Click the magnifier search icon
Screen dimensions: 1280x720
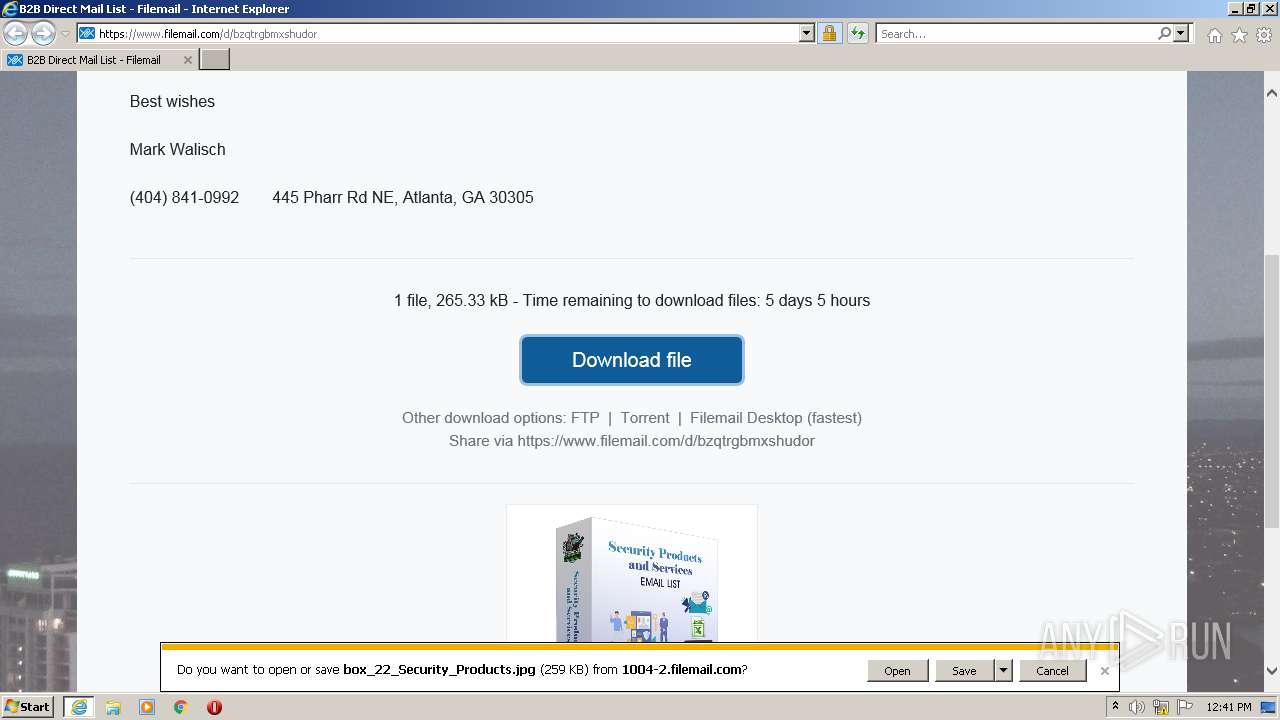[1164, 33]
